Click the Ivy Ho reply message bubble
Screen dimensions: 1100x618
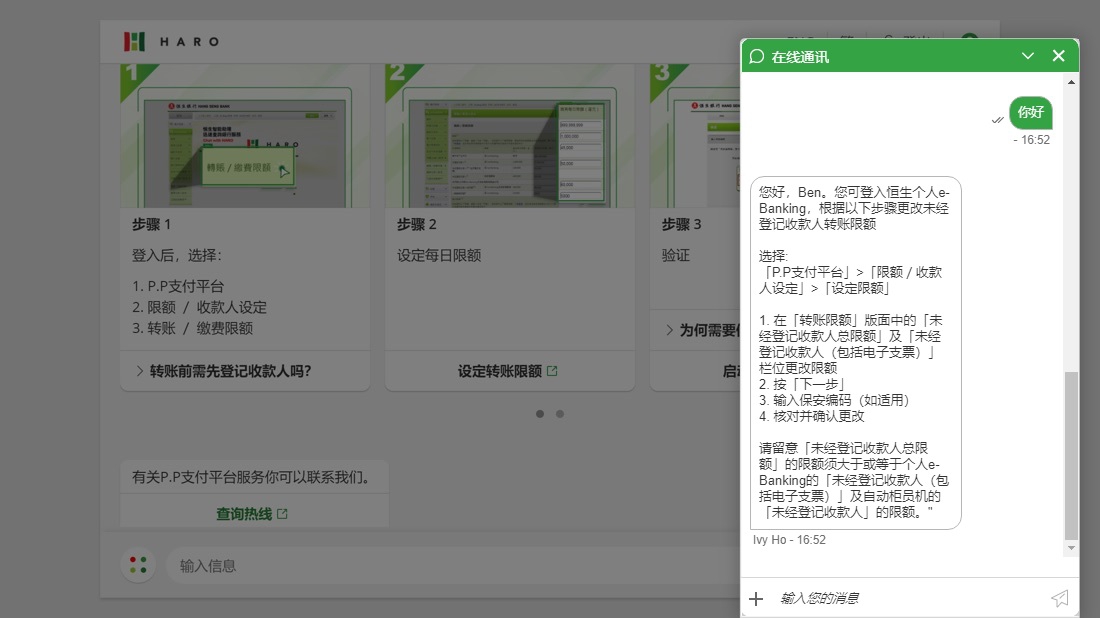pos(855,353)
